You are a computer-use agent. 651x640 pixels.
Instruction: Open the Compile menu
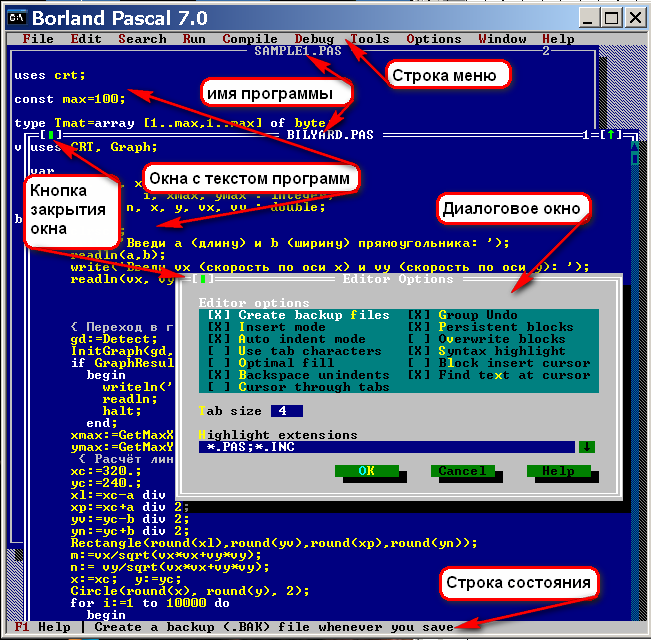pos(250,39)
